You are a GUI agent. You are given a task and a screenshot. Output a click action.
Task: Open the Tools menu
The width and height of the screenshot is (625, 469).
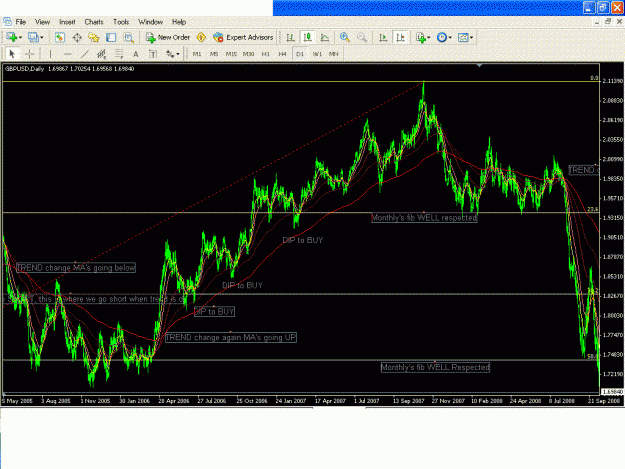pos(121,22)
